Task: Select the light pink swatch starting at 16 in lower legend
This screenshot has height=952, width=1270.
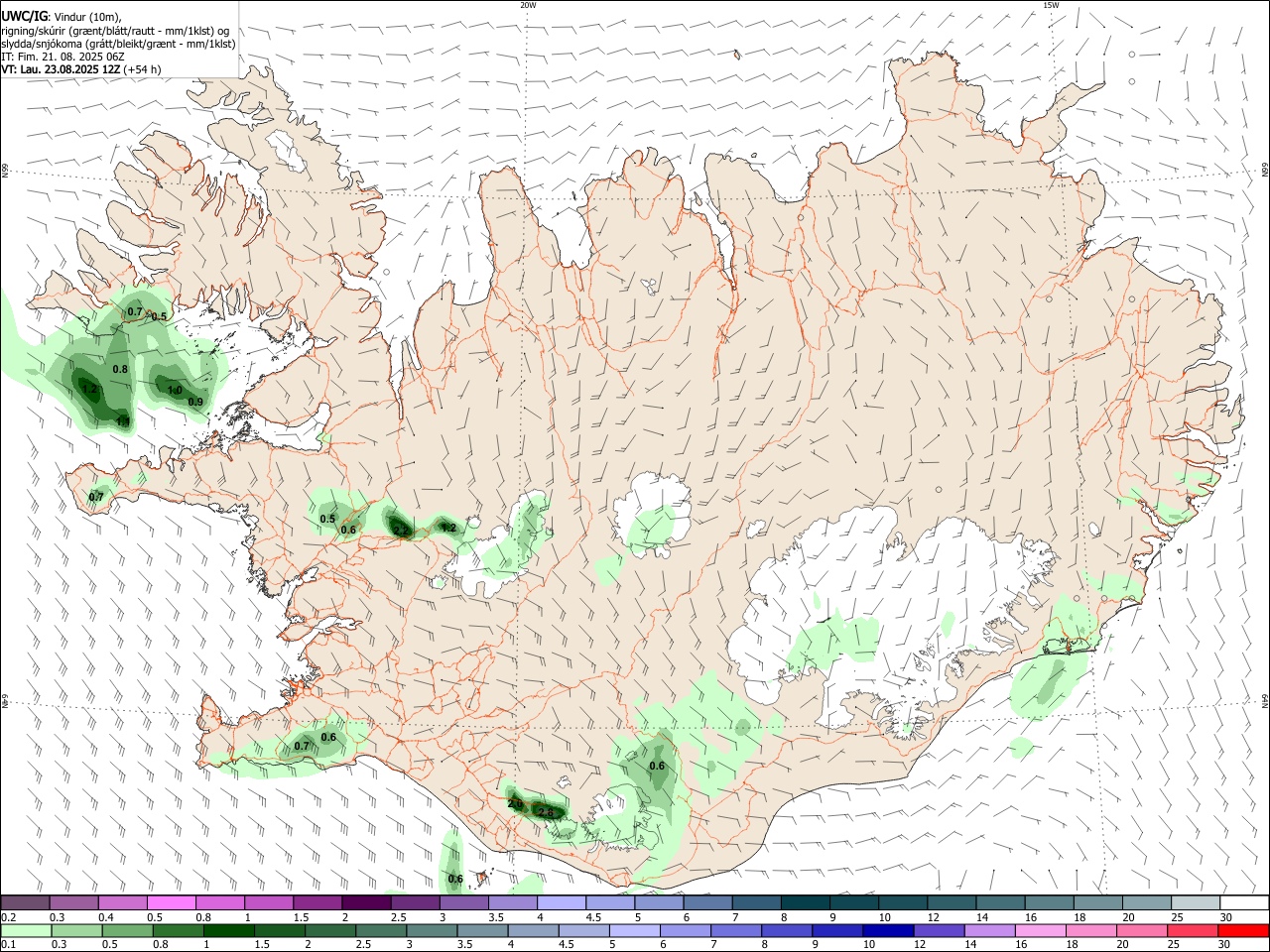Action: [x=1040, y=931]
